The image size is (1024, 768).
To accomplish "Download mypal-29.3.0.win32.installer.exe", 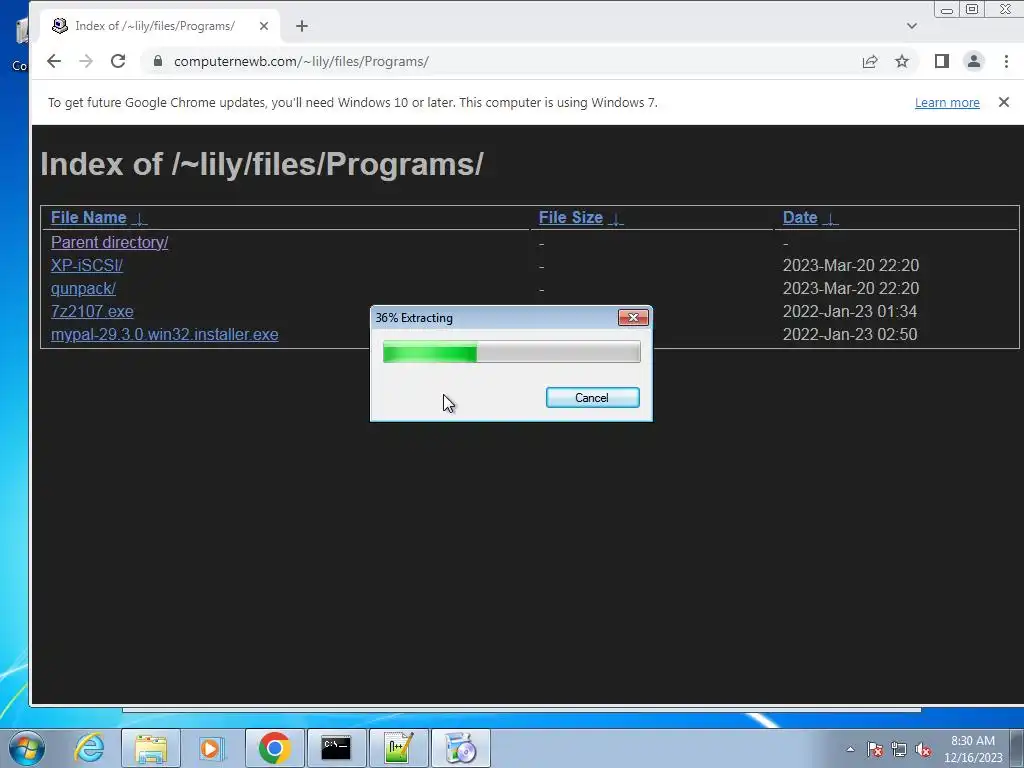I will click(x=165, y=334).
